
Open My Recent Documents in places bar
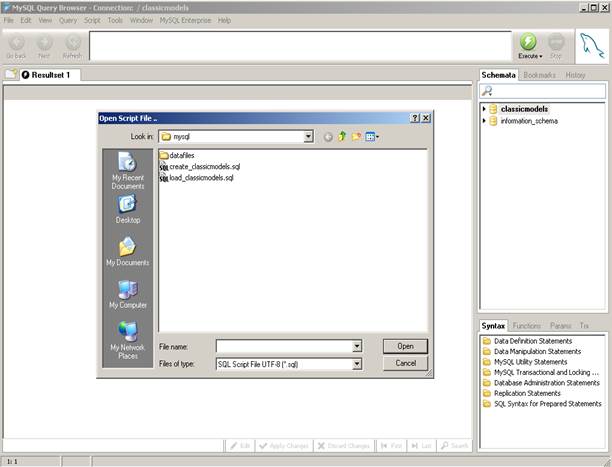tap(128, 171)
